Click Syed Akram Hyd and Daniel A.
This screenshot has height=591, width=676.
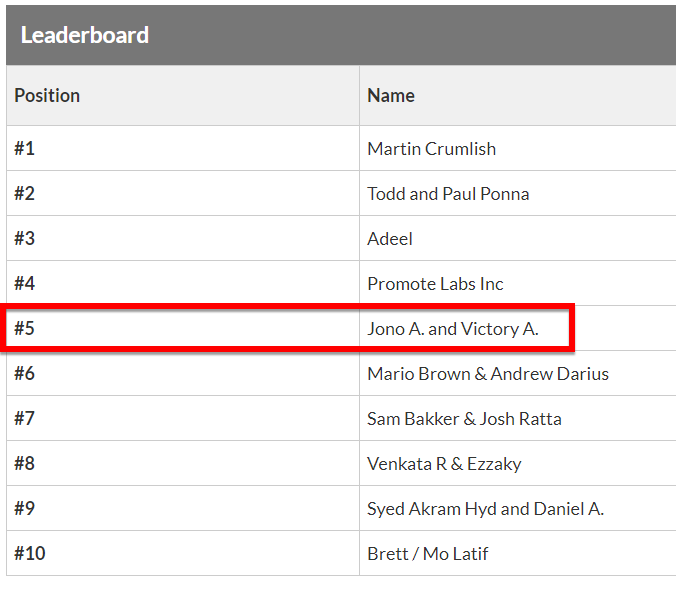click(x=485, y=509)
